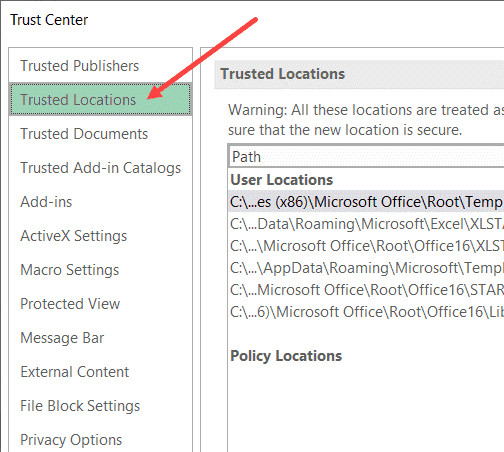
Task: Open the Trusted Publishers category
Action: [100, 66]
